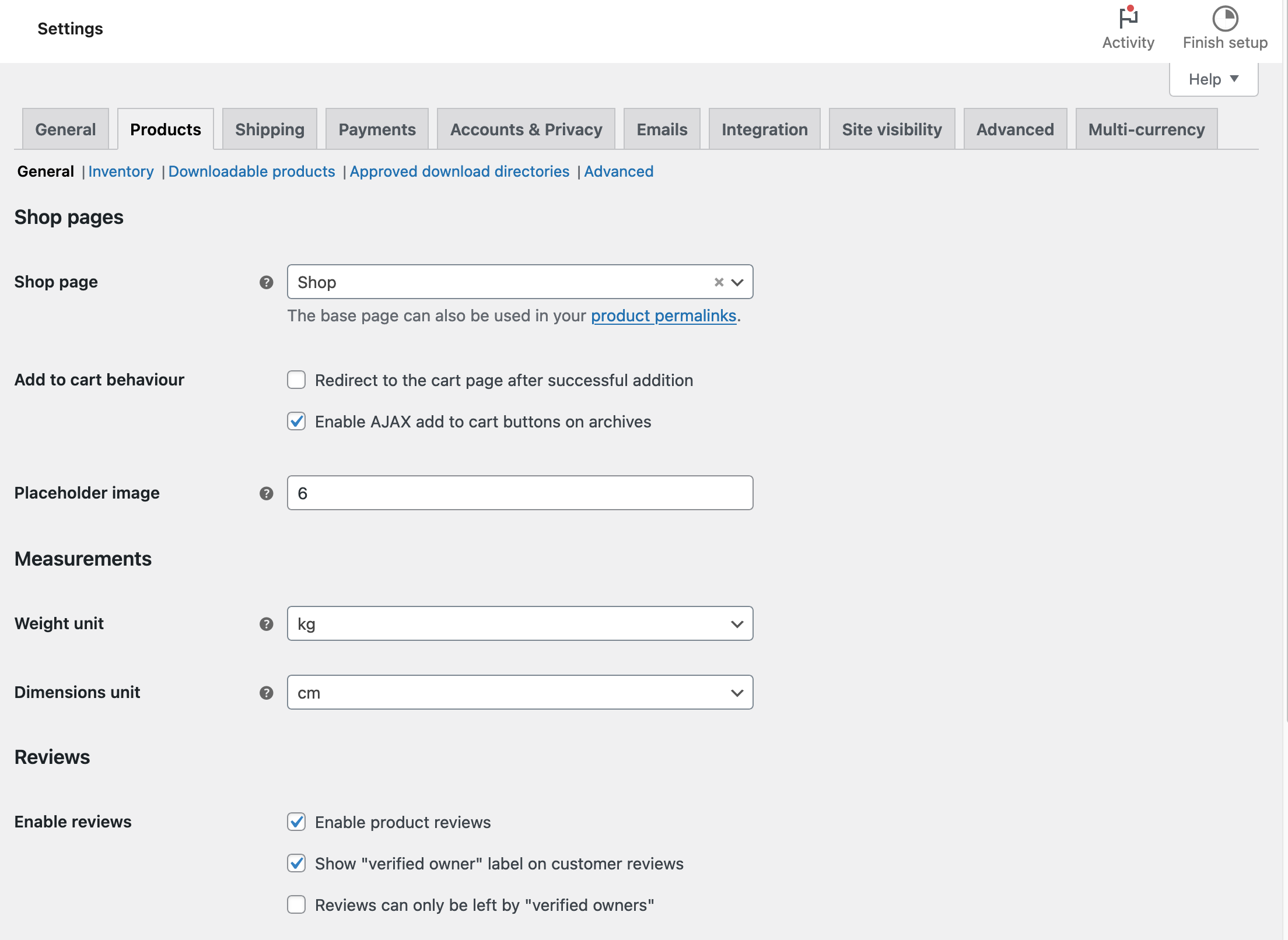
Task: Follow the product permalinks link
Action: [663, 315]
